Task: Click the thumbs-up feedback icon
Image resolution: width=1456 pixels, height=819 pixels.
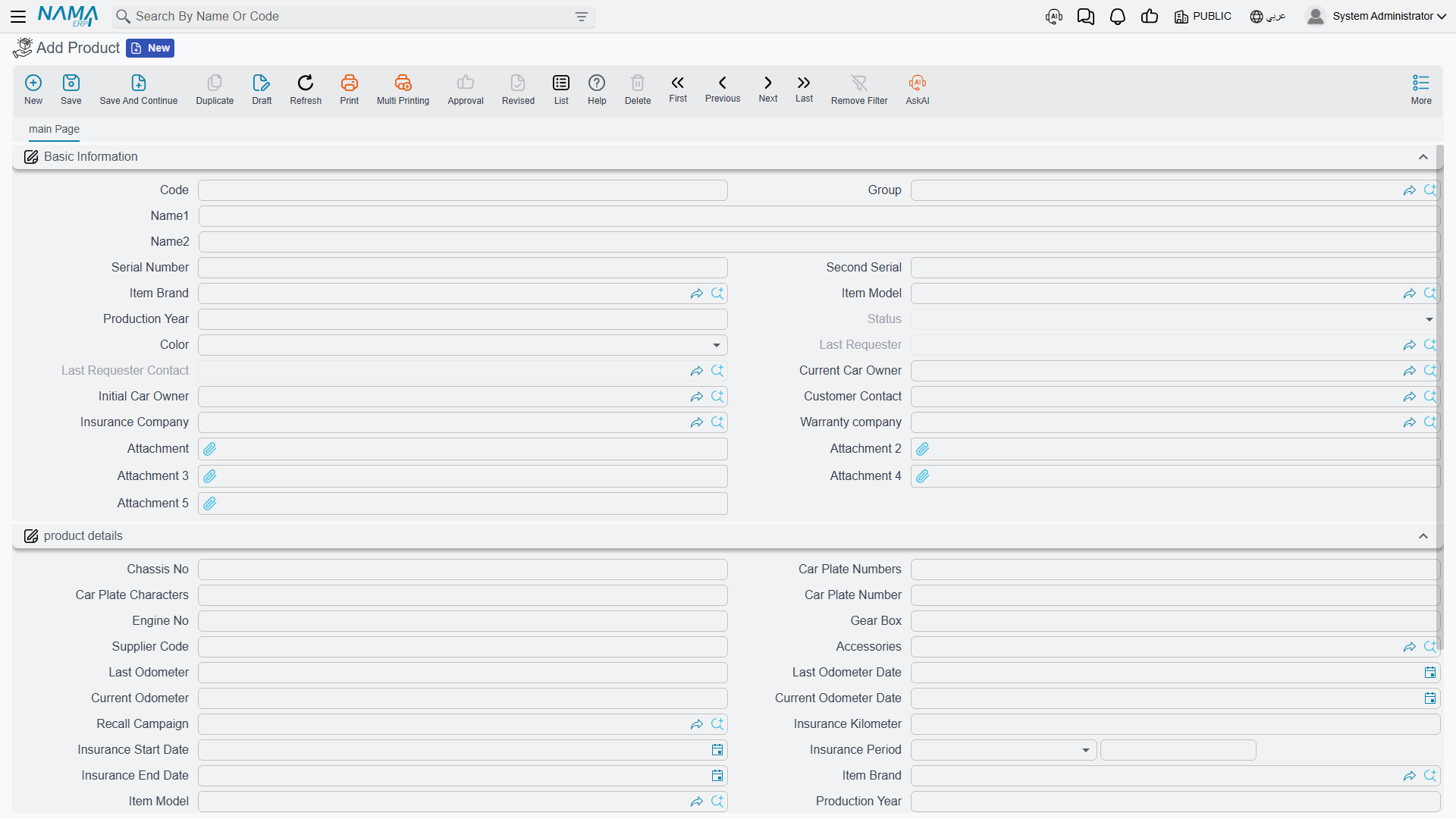Action: 1150,17
